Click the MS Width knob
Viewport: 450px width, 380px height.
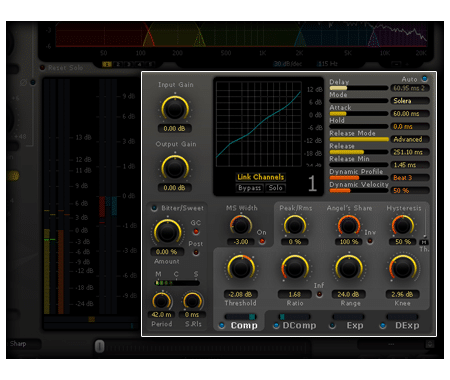[241, 226]
